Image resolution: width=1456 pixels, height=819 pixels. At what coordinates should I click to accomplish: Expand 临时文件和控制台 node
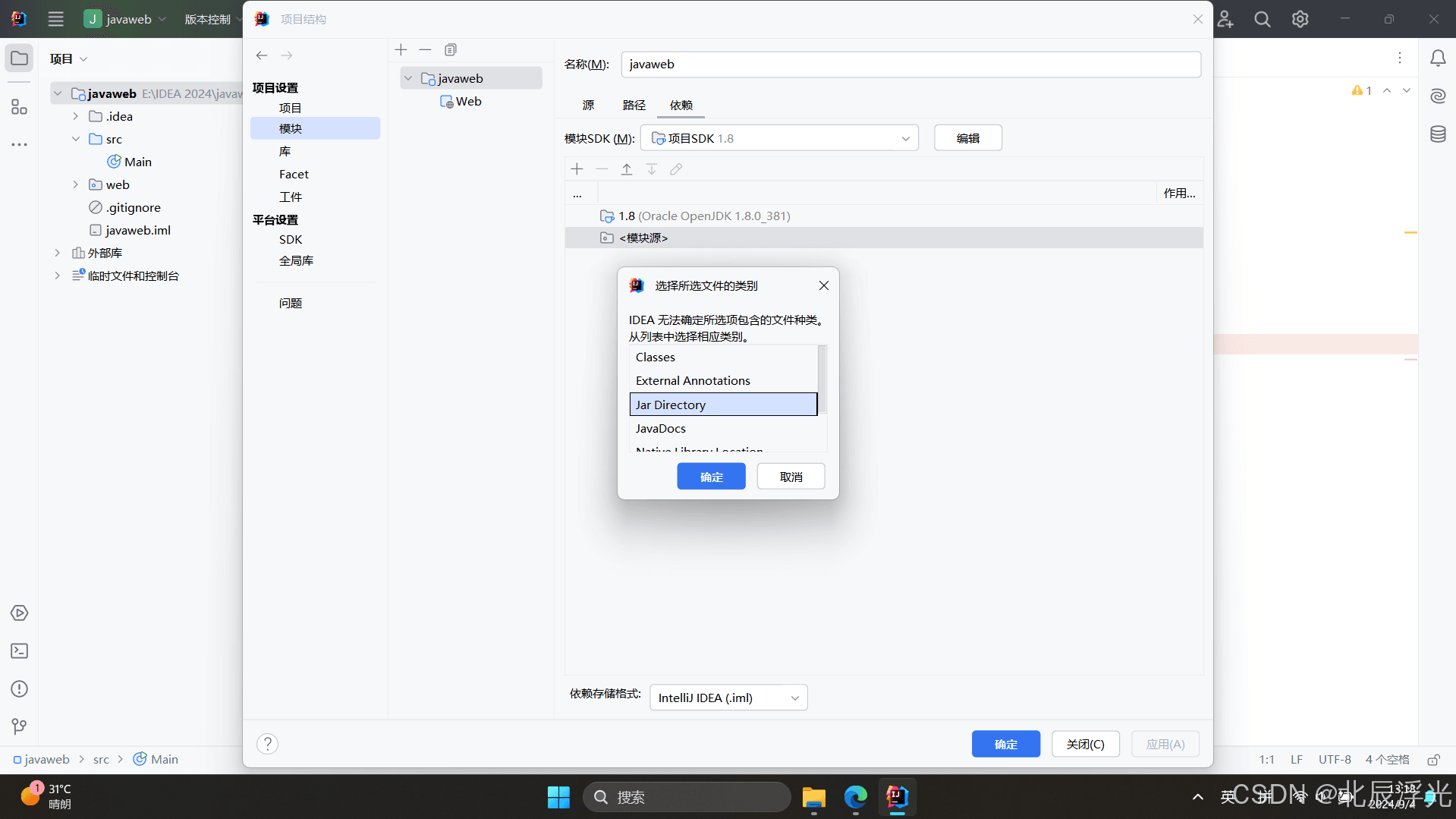point(58,276)
